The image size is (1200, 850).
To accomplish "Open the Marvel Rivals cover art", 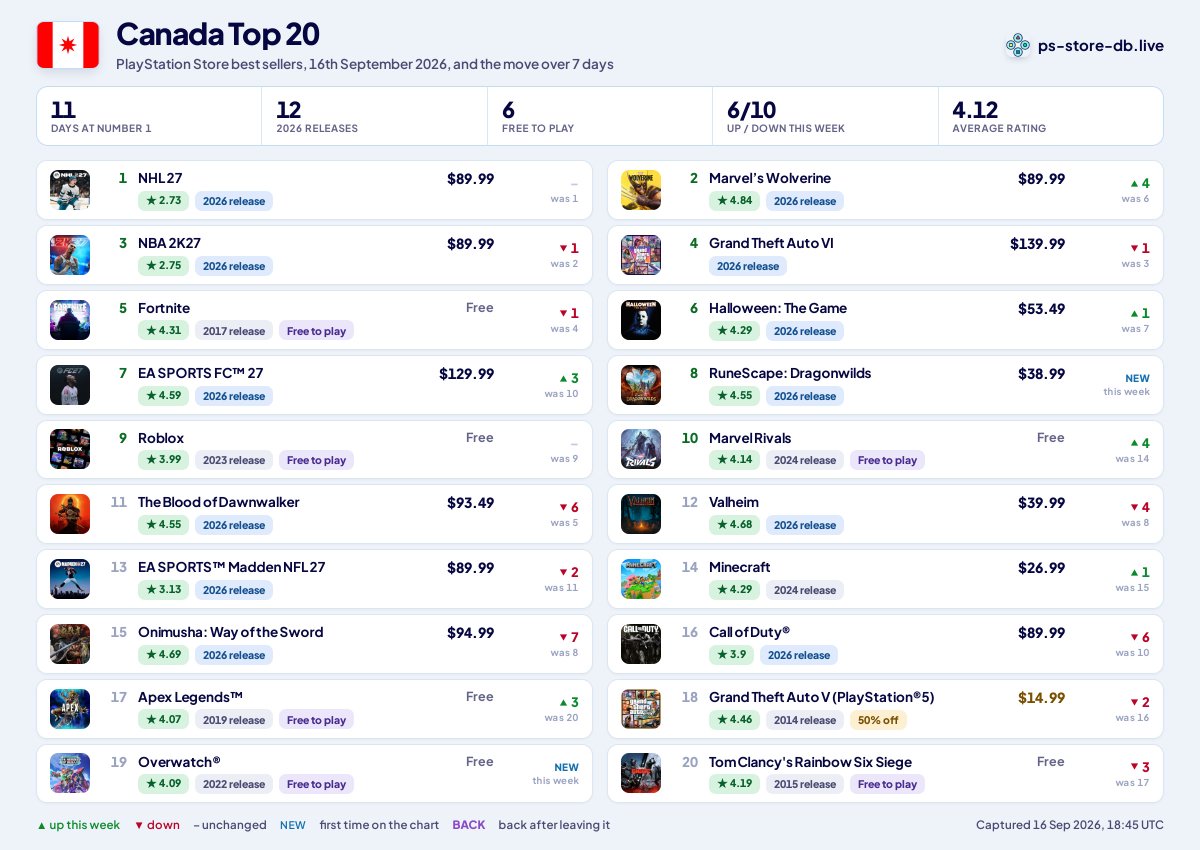I will pos(641,449).
